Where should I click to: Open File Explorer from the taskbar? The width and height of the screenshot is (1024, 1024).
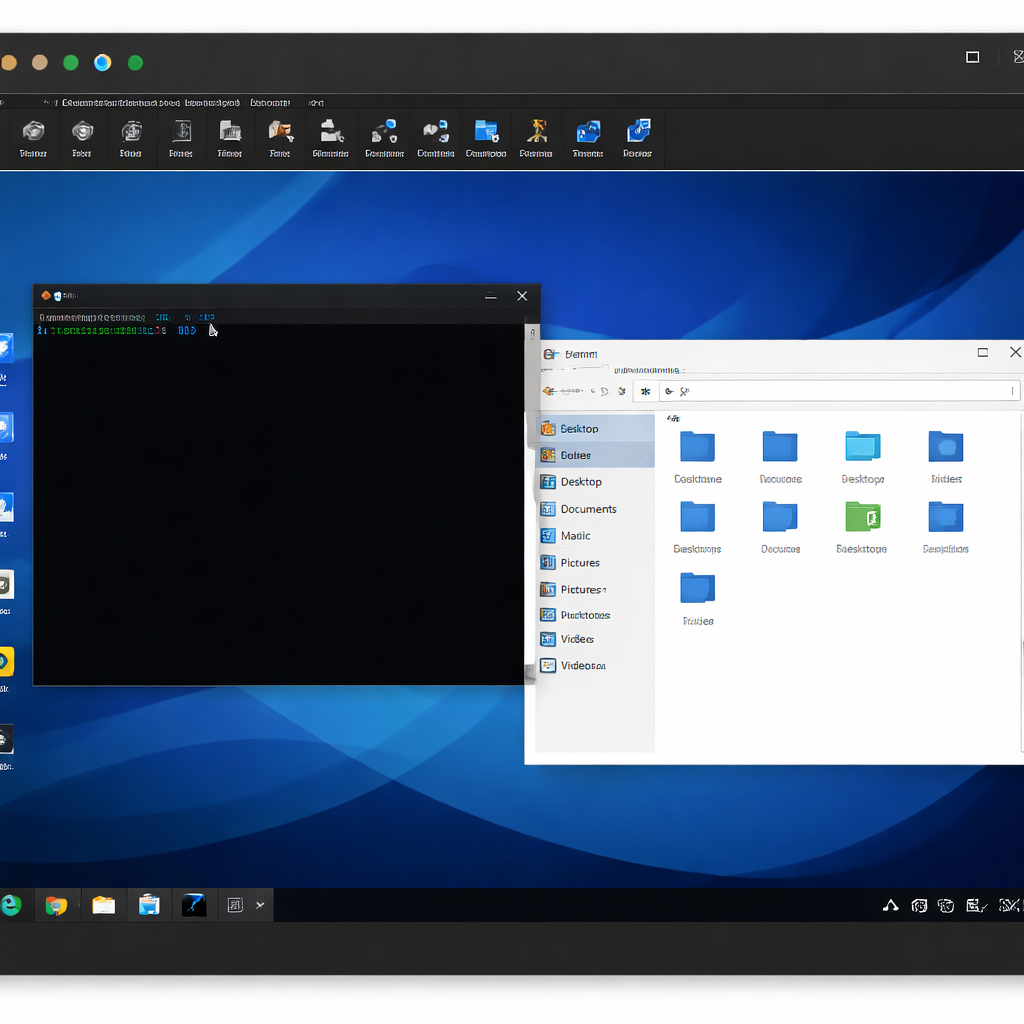103,905
